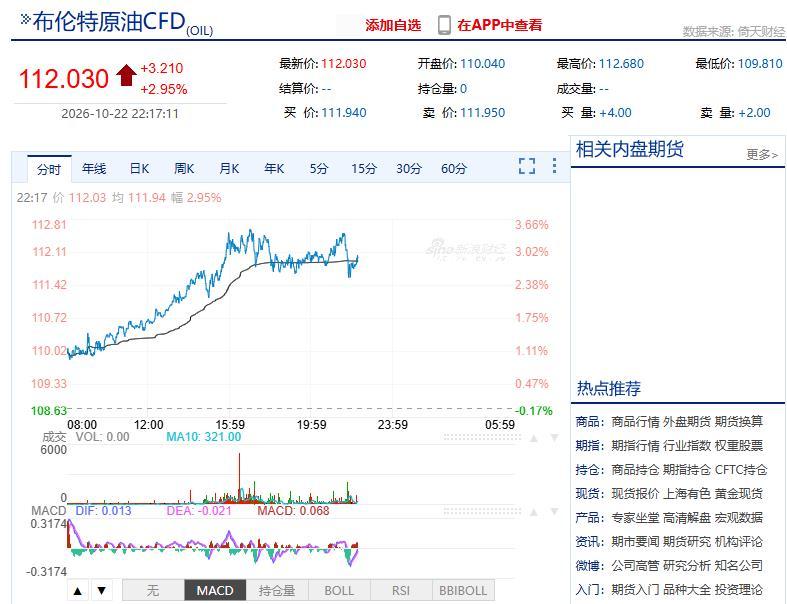This screenshot has width=787, height=604.
Task: Show the 30分 interval chart
Action: tap(409, 169)
